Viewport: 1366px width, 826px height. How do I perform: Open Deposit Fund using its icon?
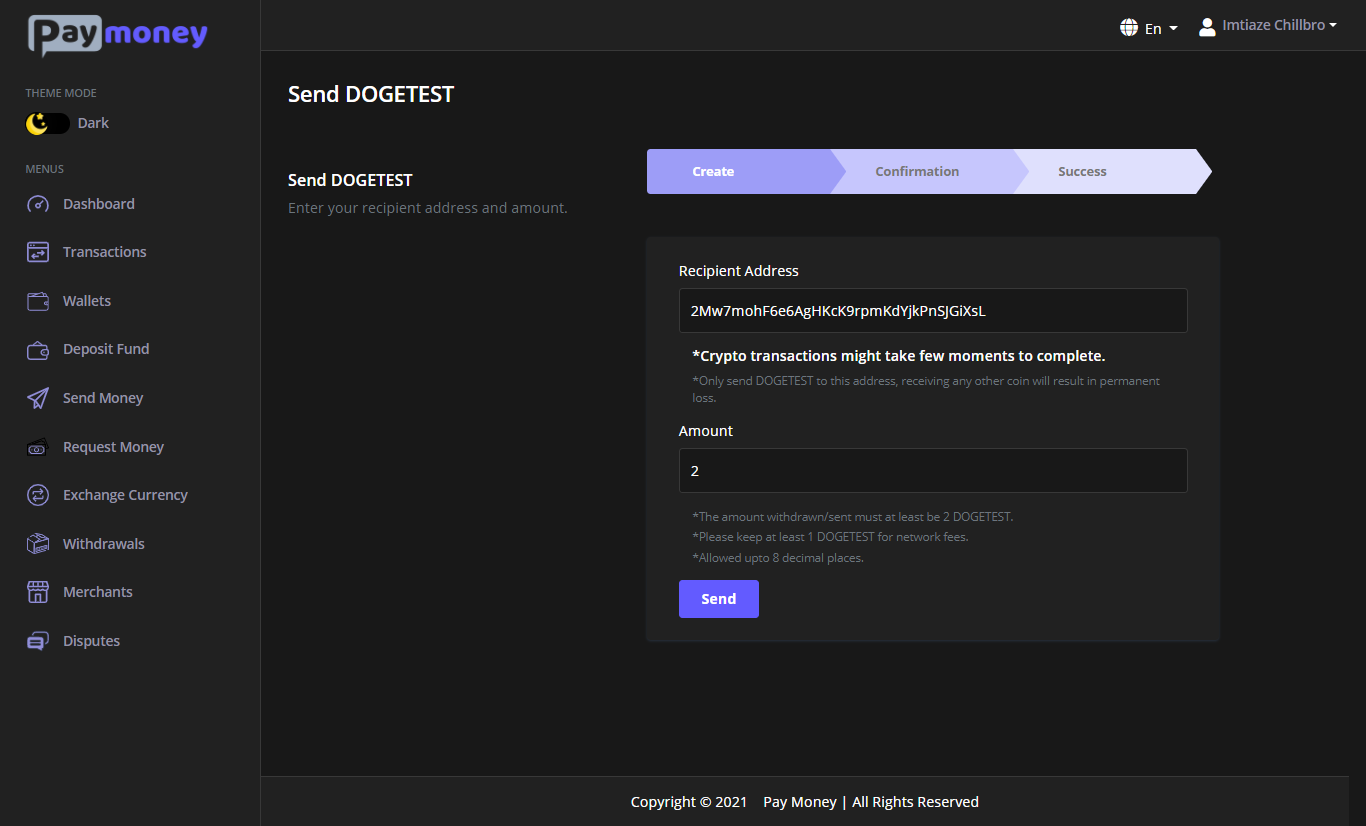(x=37, y=349)
